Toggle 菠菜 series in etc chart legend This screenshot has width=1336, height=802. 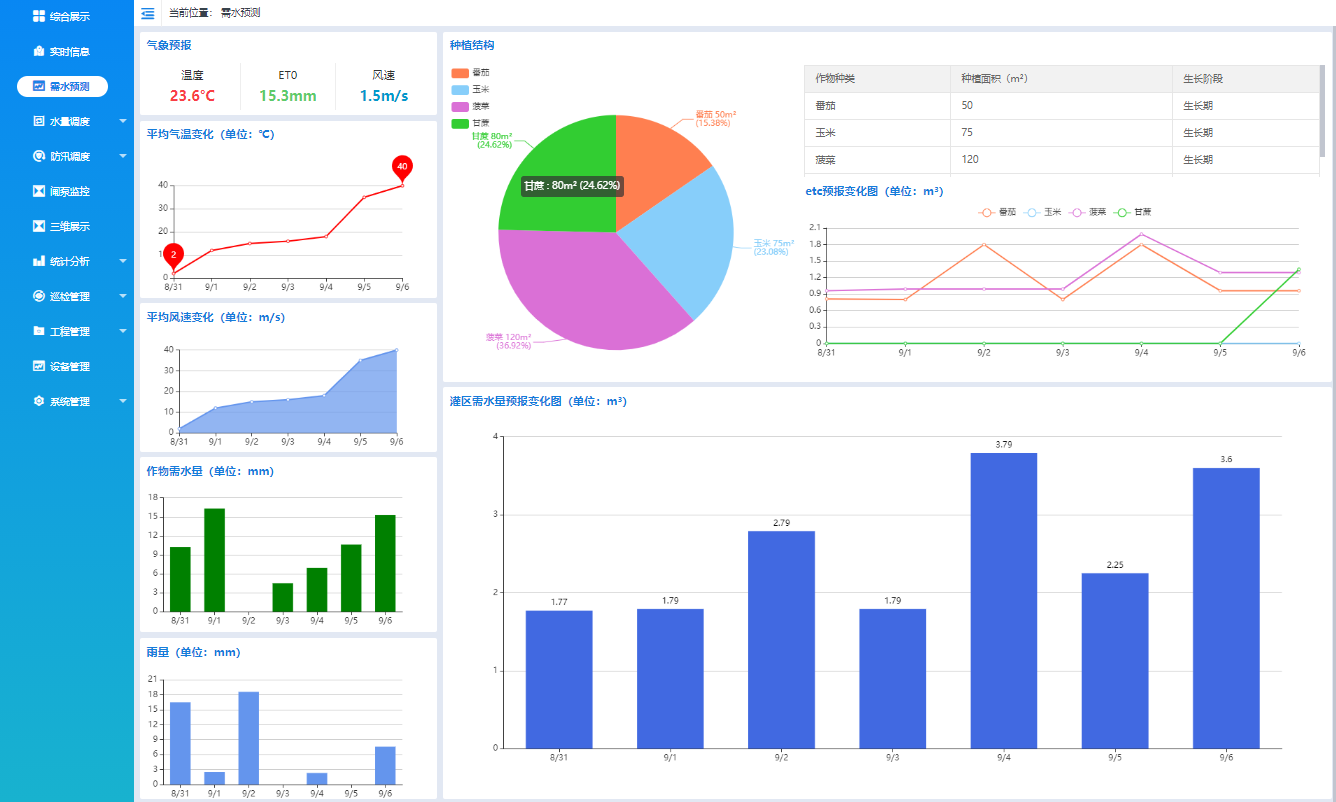(1088, 212)
